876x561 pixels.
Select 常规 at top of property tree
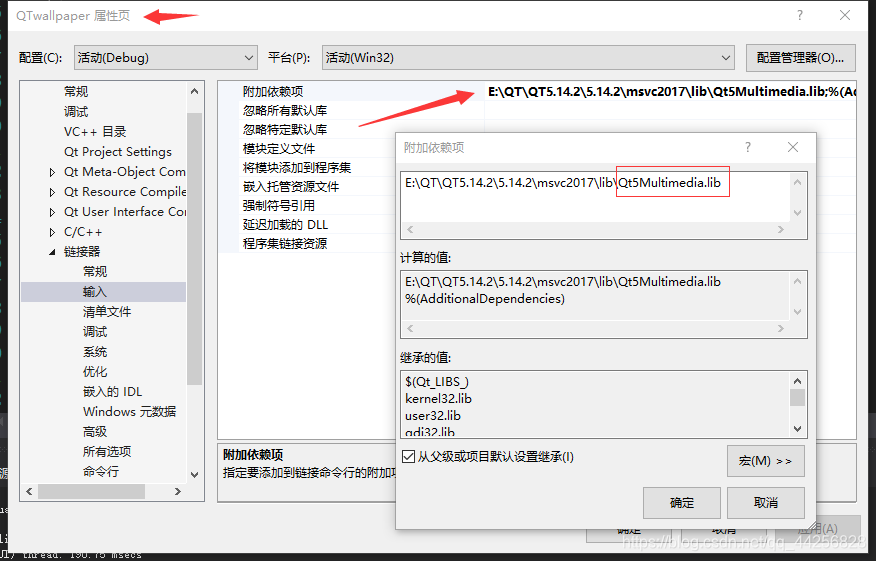[x=76, y=92]
